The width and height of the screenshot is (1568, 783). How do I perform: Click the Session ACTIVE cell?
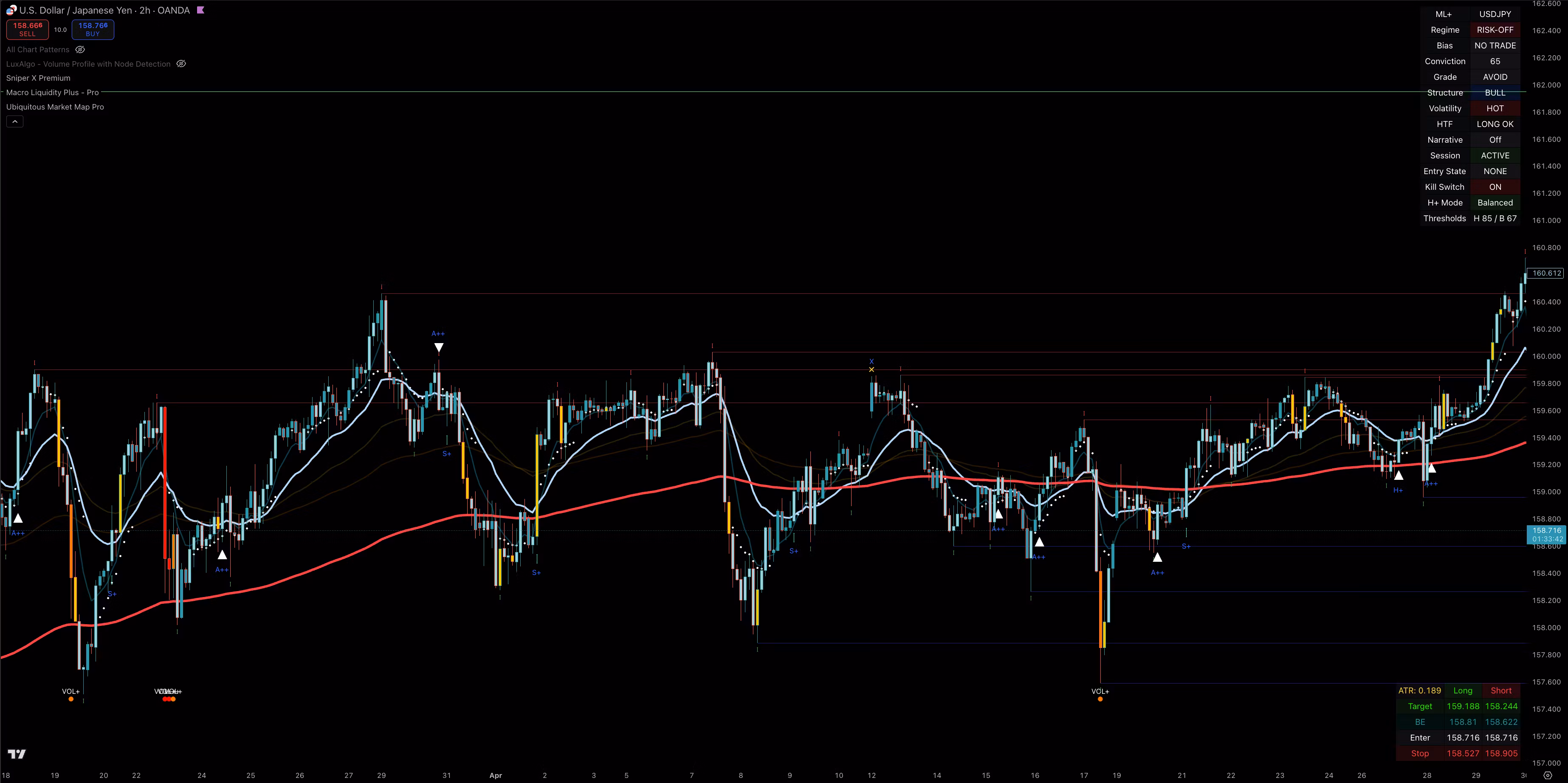tap(1495, 156)
